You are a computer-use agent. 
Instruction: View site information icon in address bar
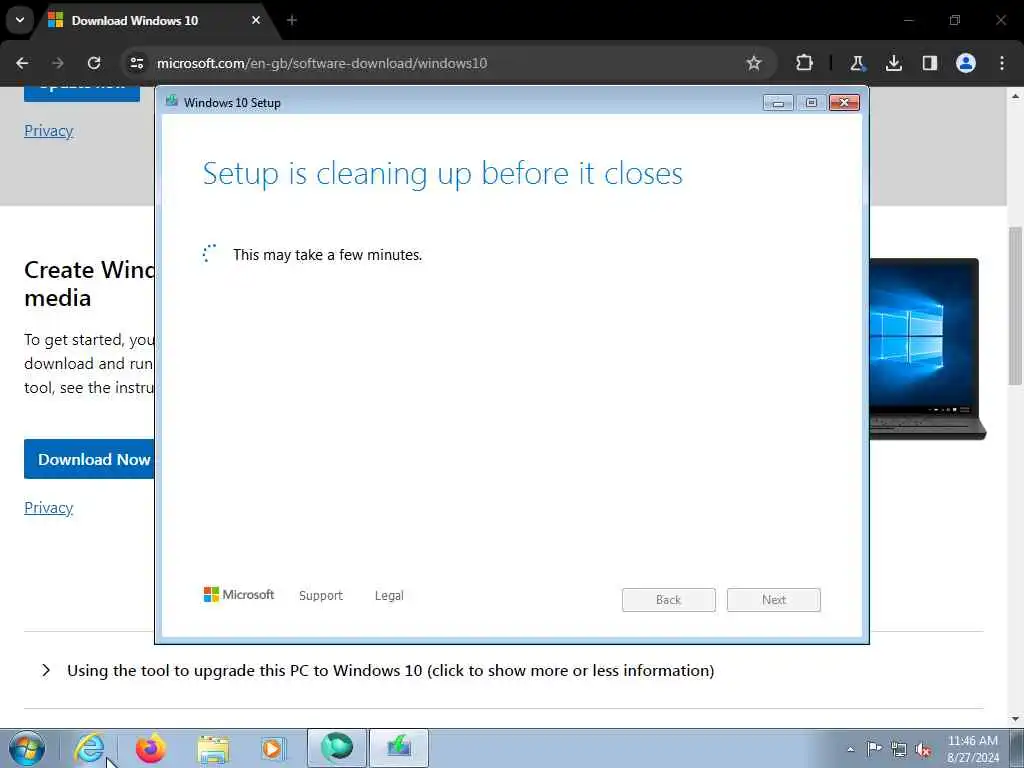(x=136, y=63)
